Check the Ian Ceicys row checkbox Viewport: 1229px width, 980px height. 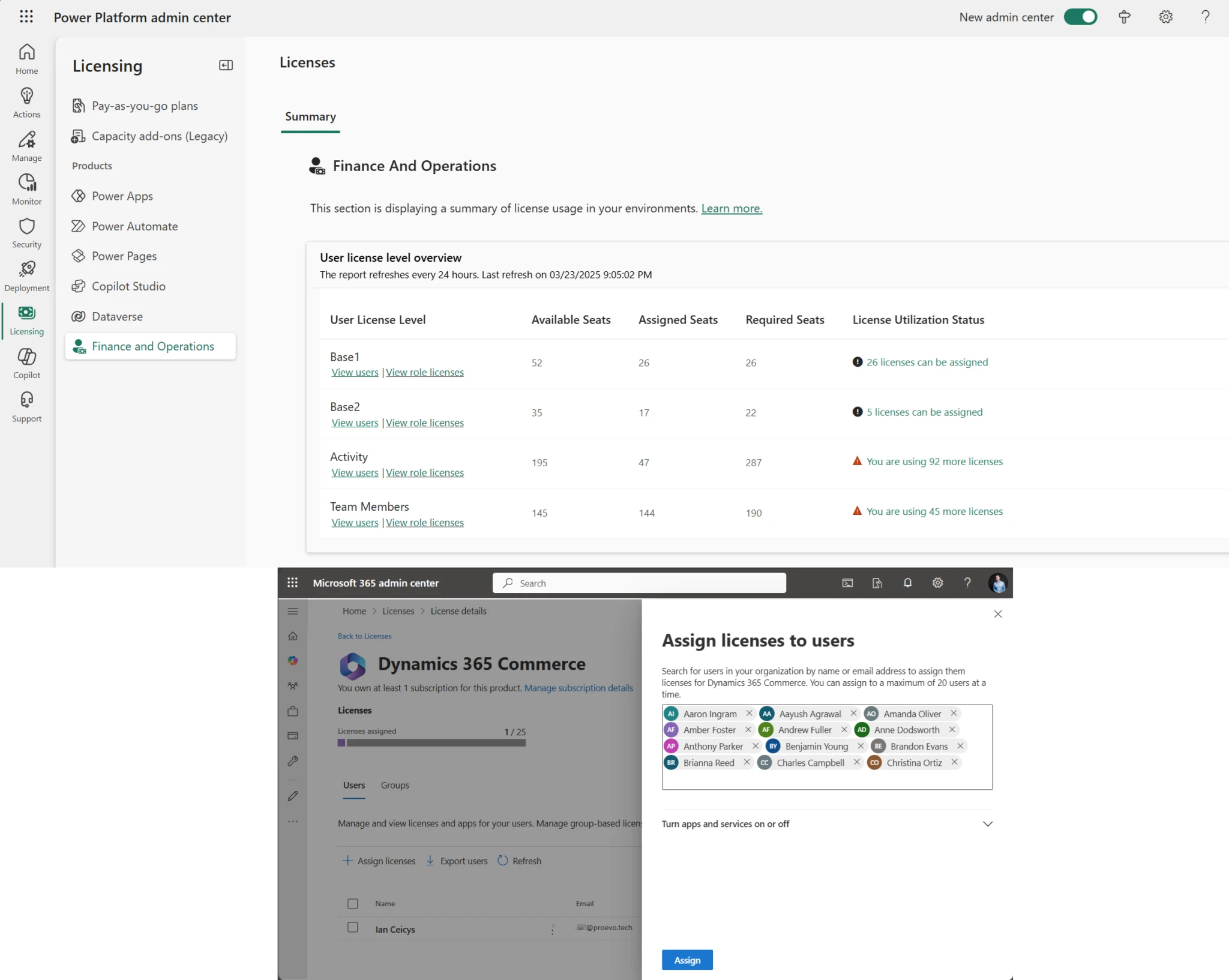tap(352, 927)
